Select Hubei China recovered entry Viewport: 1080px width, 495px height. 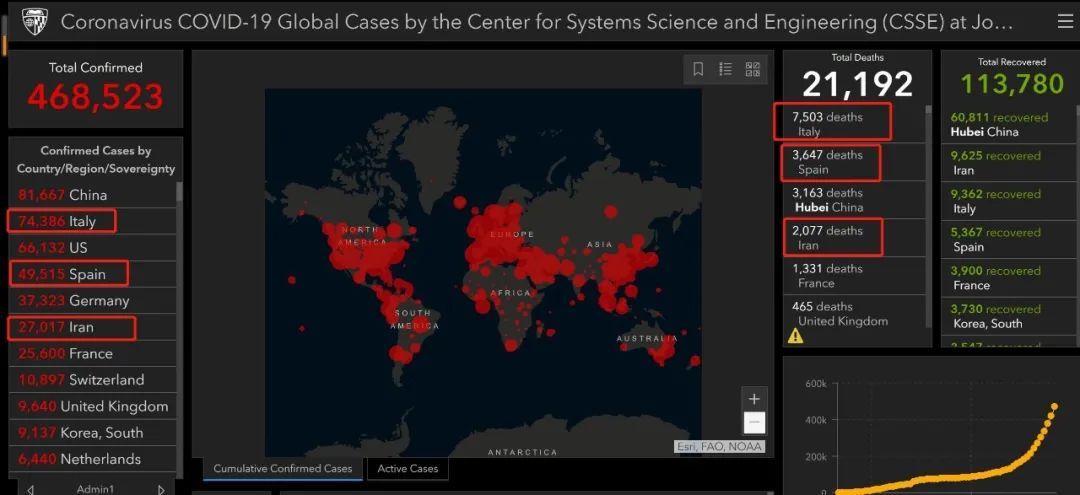coord(1008,125)
